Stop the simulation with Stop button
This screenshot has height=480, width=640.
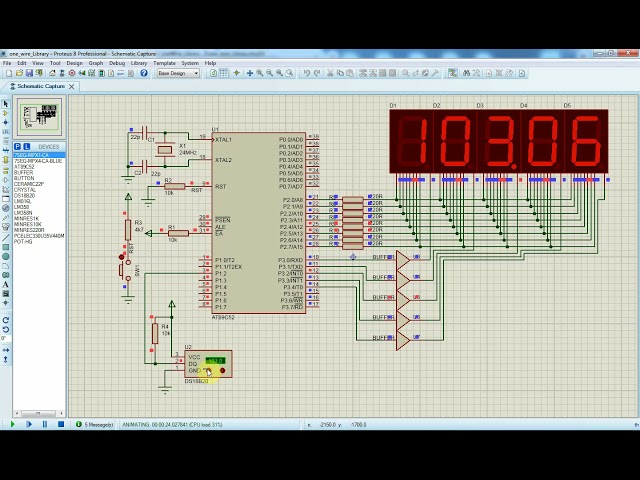point(61,424)
